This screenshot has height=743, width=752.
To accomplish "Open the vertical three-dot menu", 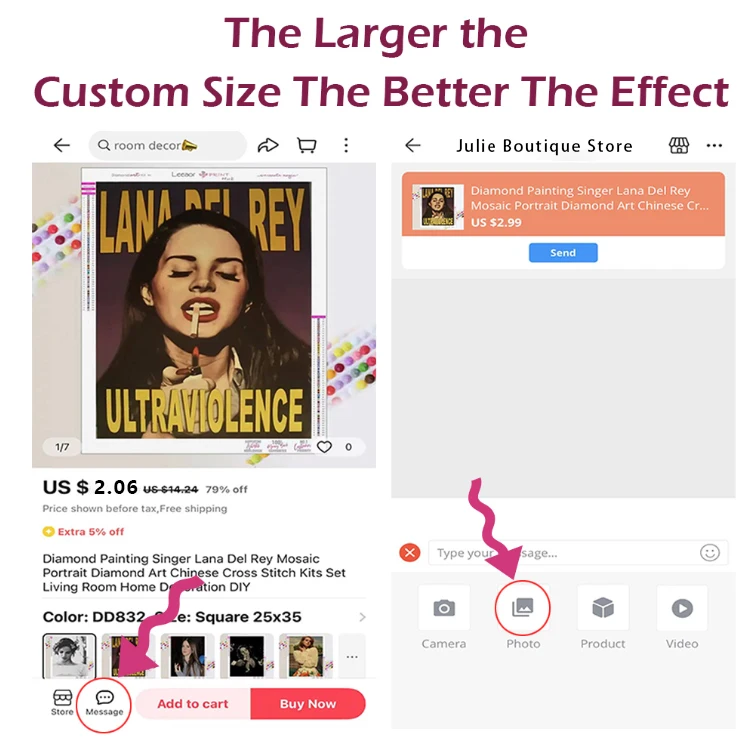I will (346, 145).
